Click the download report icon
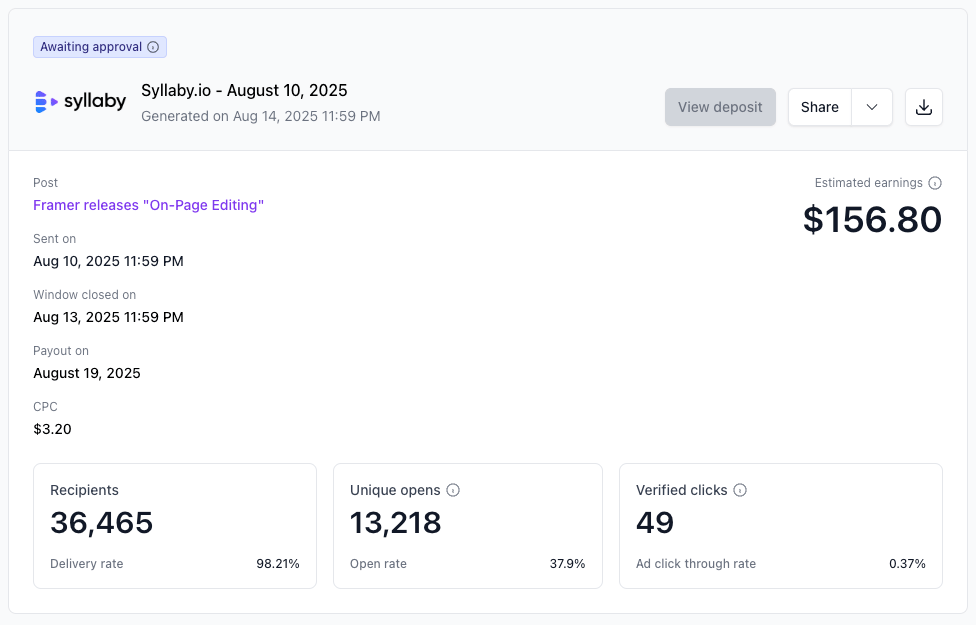 point(924,107)
